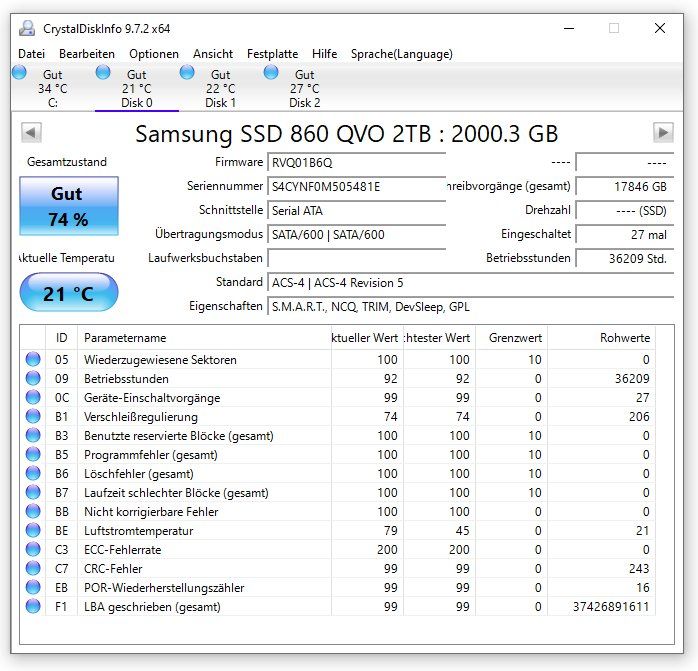698x671 pixels.
Task: Click status icon of row B6 Löschfehler
Action: [33, 473]
